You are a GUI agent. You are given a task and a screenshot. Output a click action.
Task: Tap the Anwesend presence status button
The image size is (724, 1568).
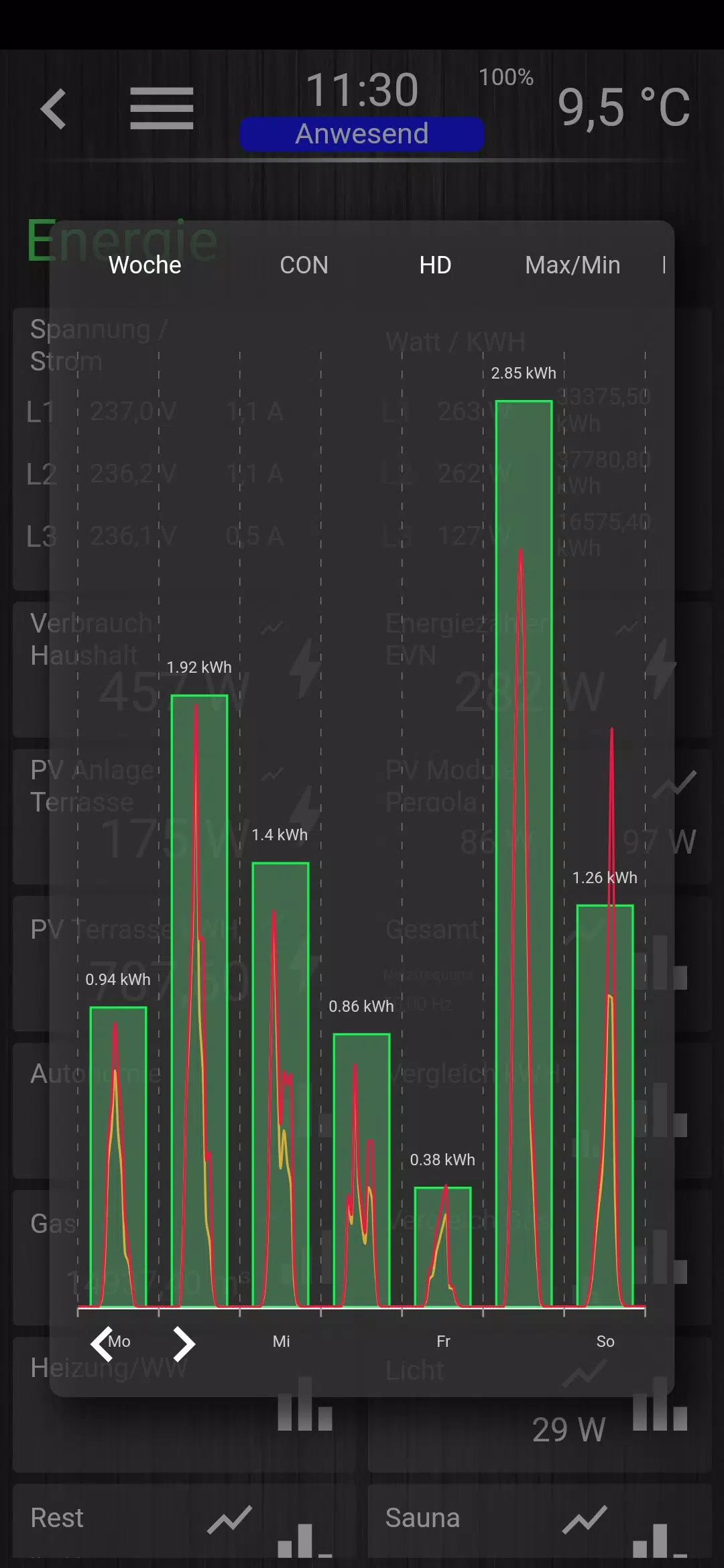pyautogui.click(x=362, y=134)
